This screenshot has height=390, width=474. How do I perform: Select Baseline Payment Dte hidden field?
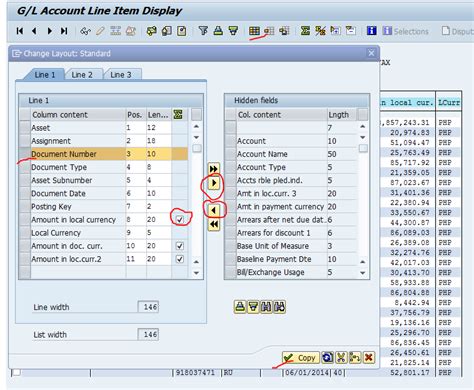pyautogui.click(x=291, y=259)
